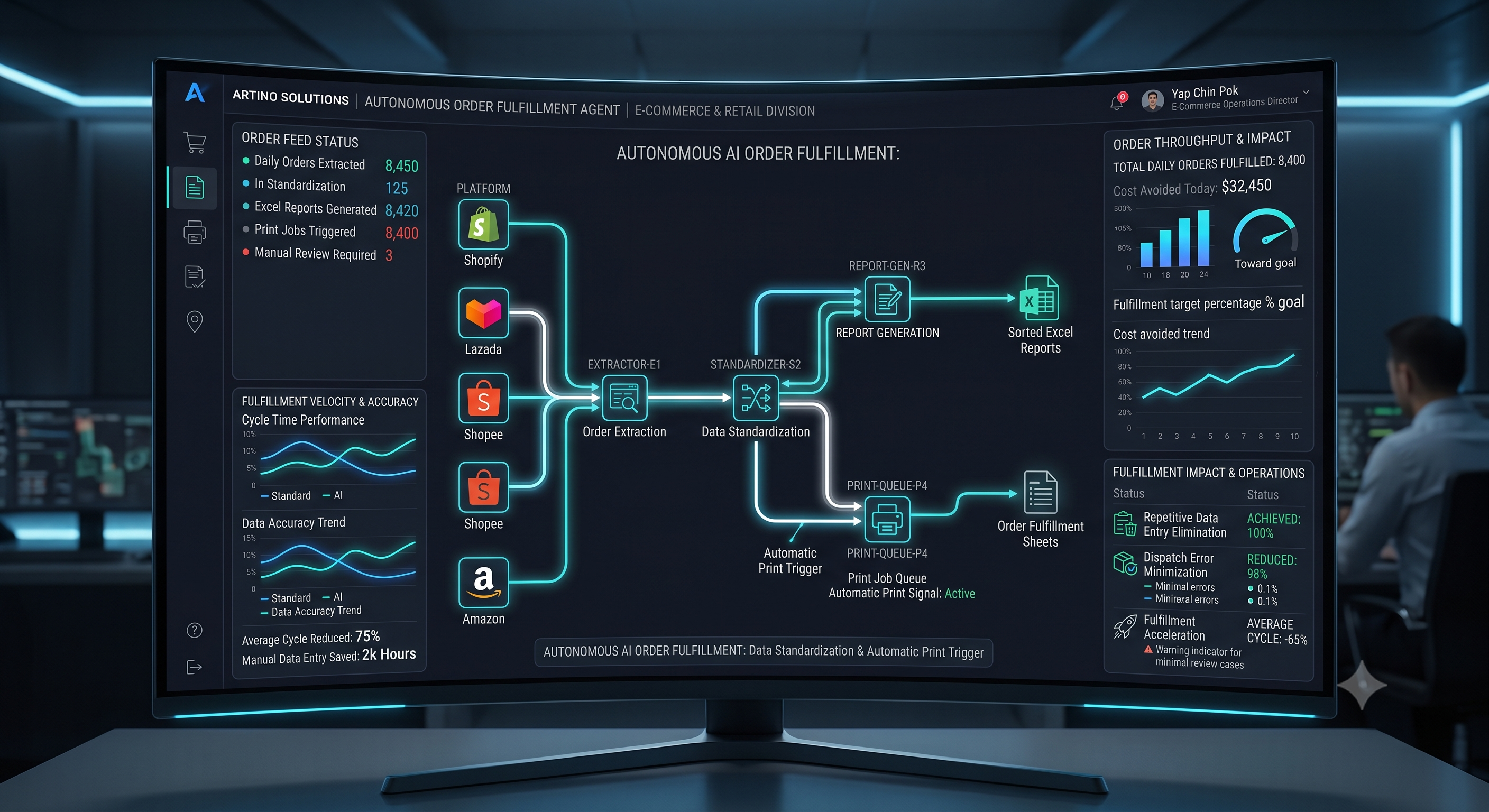Click the In Standardization value 125
Screen dimensions: 1489x812
click(x=397, y=188)
